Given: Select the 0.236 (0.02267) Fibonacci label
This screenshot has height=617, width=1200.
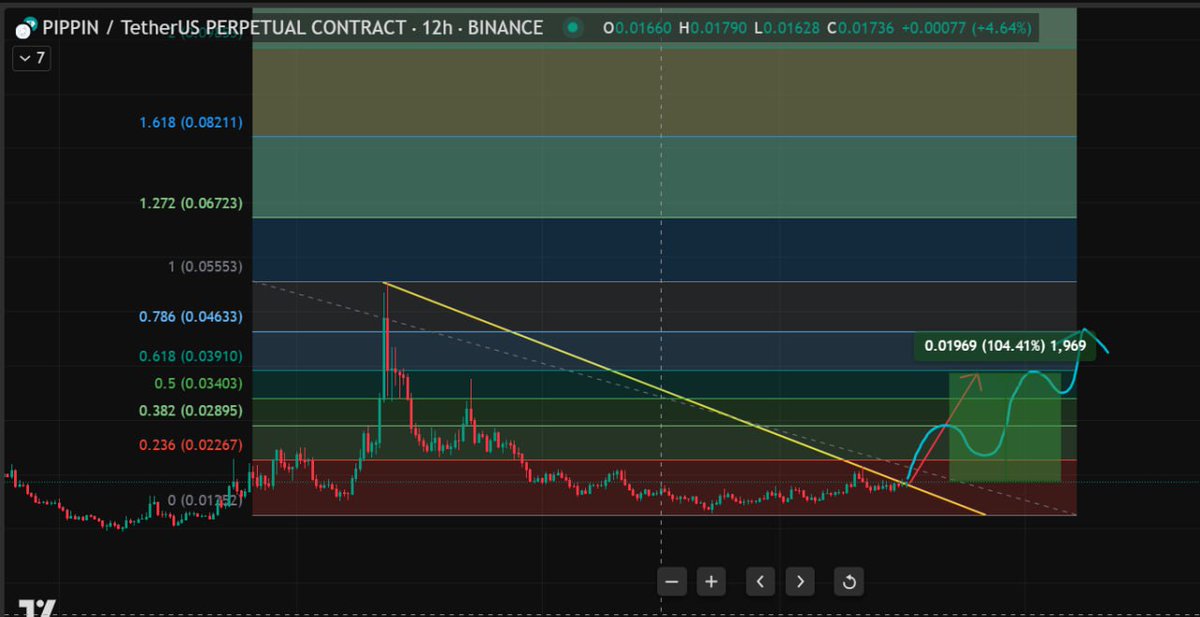Looking at the screenshot, I should click(191, 444).
